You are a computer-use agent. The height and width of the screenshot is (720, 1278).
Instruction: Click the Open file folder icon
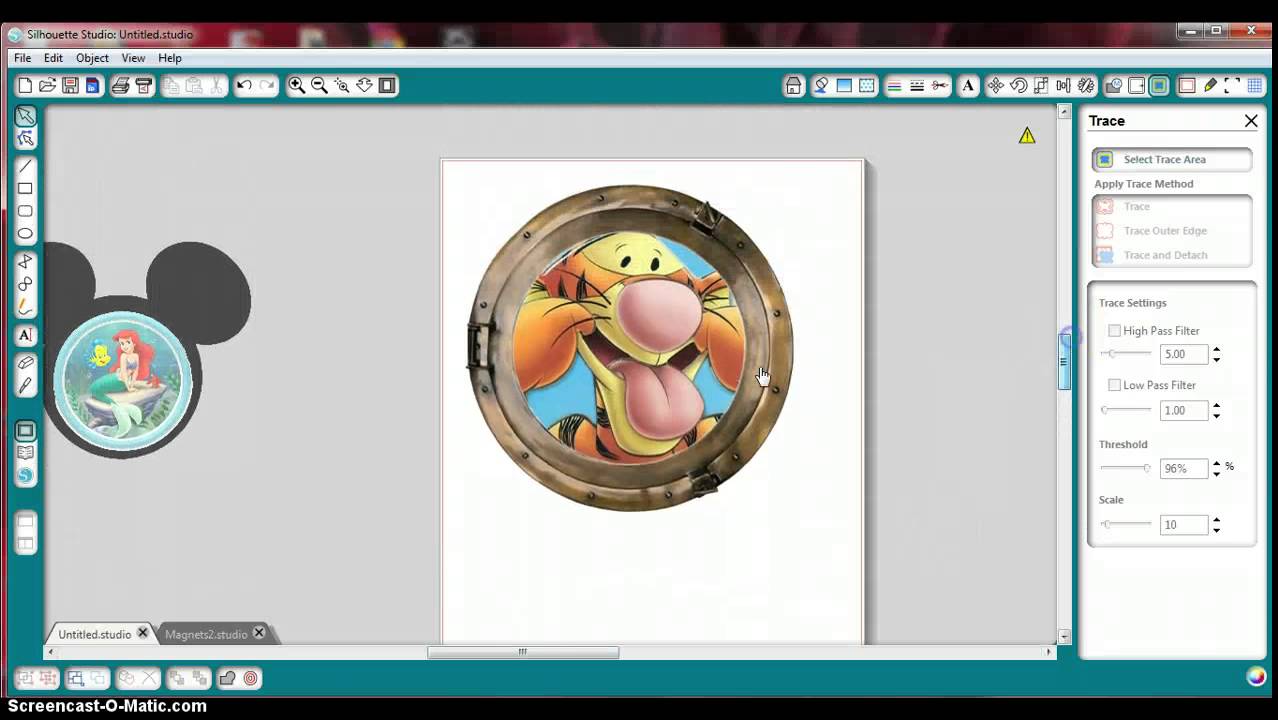(47, 86)
